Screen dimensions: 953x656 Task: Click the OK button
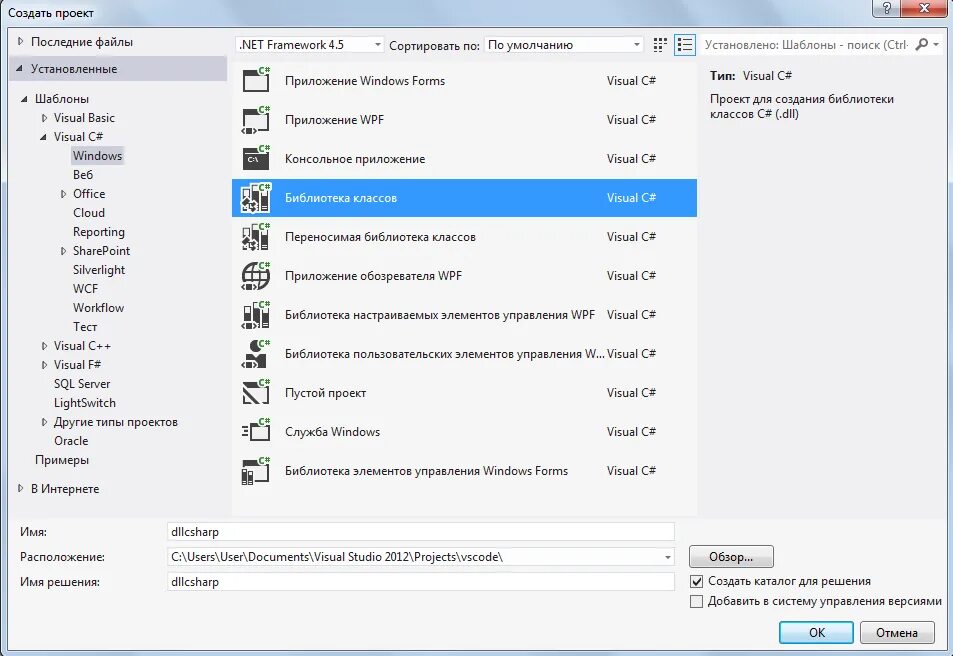[x=816, y=632]
